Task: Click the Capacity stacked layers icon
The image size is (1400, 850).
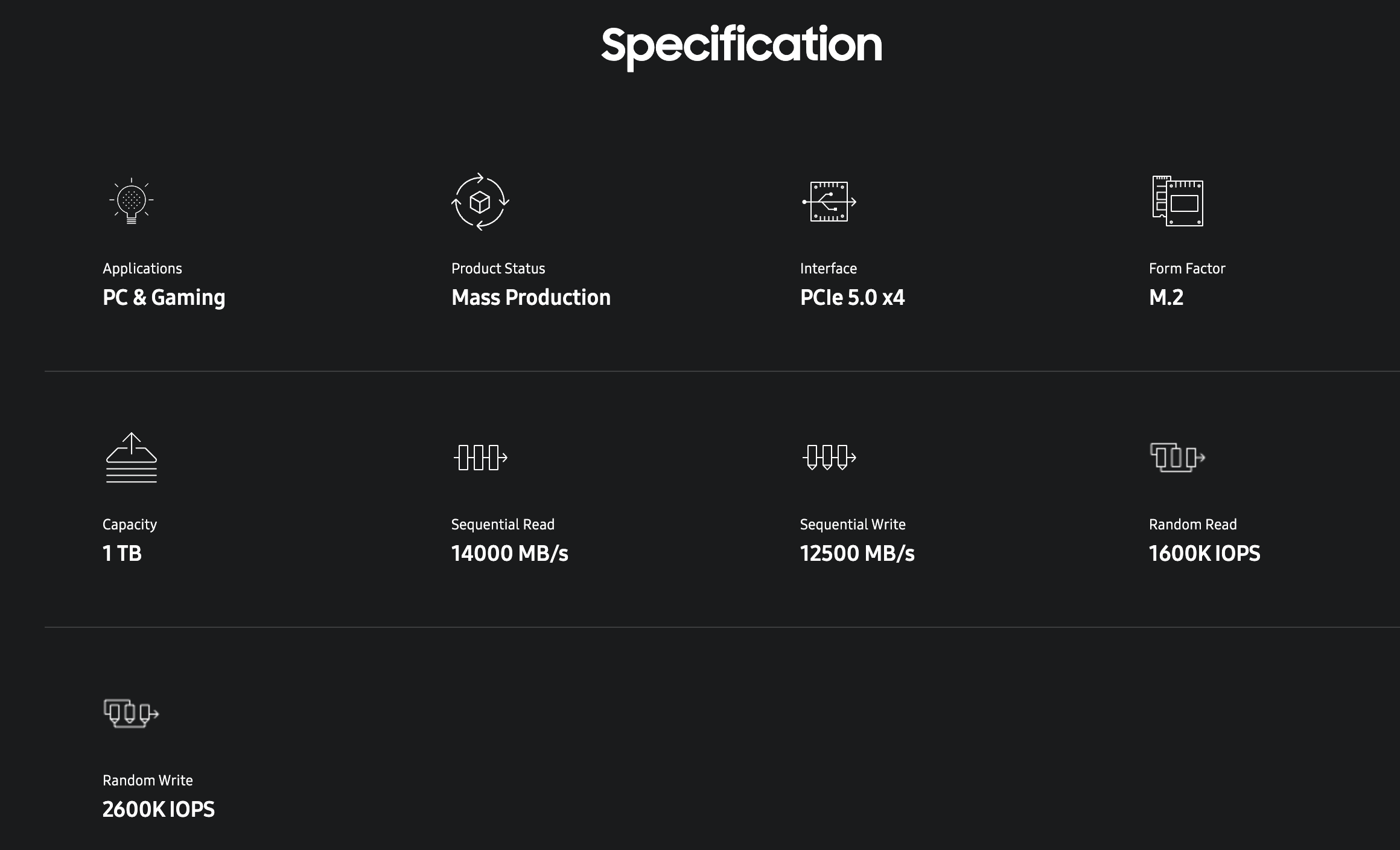Action: pos(132,458)
